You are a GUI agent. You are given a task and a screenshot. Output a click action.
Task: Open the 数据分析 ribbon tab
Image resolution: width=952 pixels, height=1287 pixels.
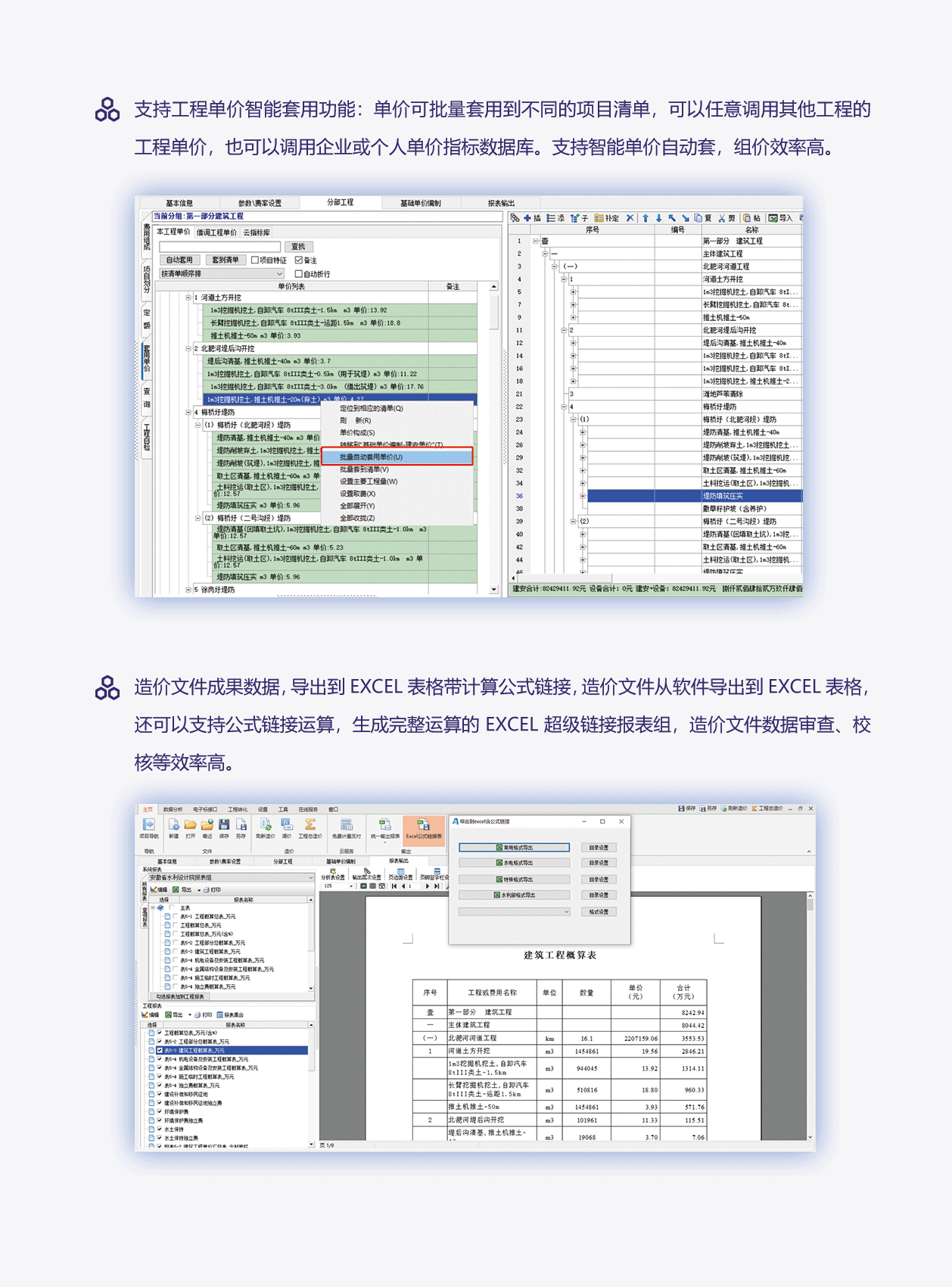[x=173, y=809]
